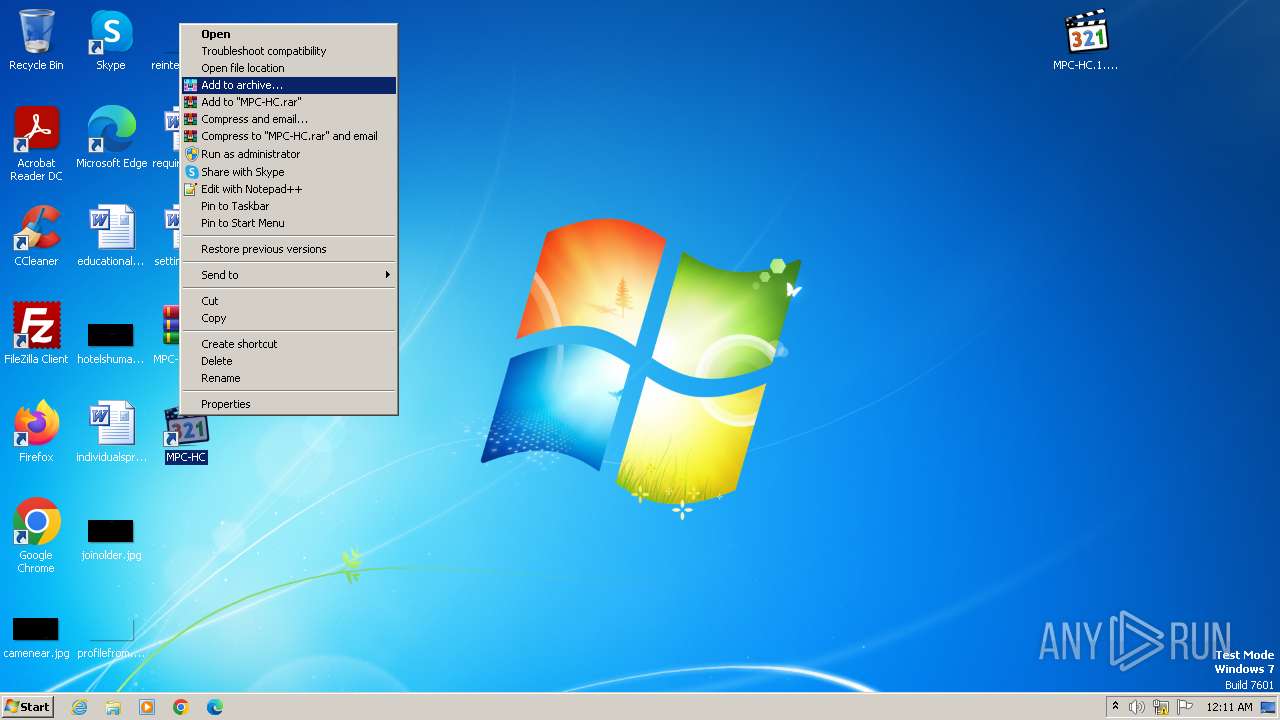
Task: Choose Troubleshoot compatibility
Action: tap(289, 51)
